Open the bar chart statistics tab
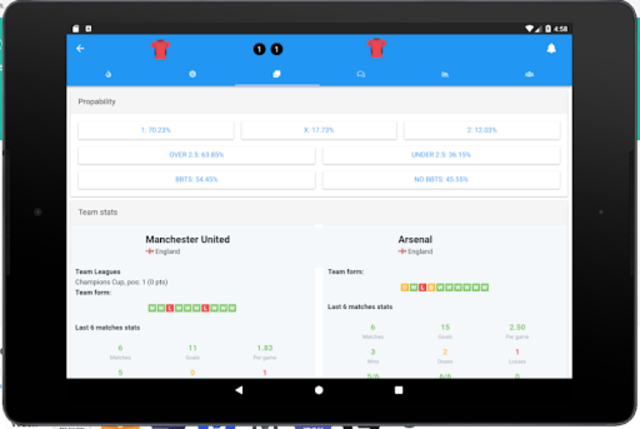The height and width of the screenshot is (429, 640). coord(445,74)
